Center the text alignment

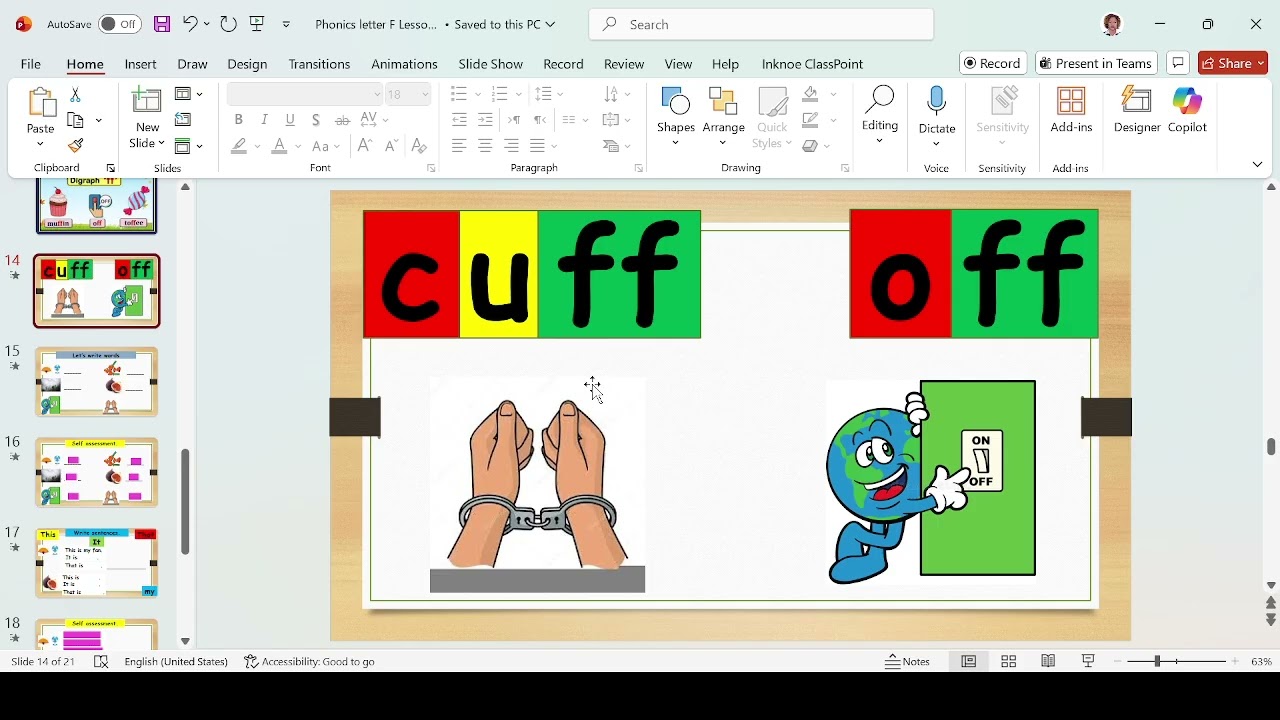pyautogui.click(x=486, y=146)
